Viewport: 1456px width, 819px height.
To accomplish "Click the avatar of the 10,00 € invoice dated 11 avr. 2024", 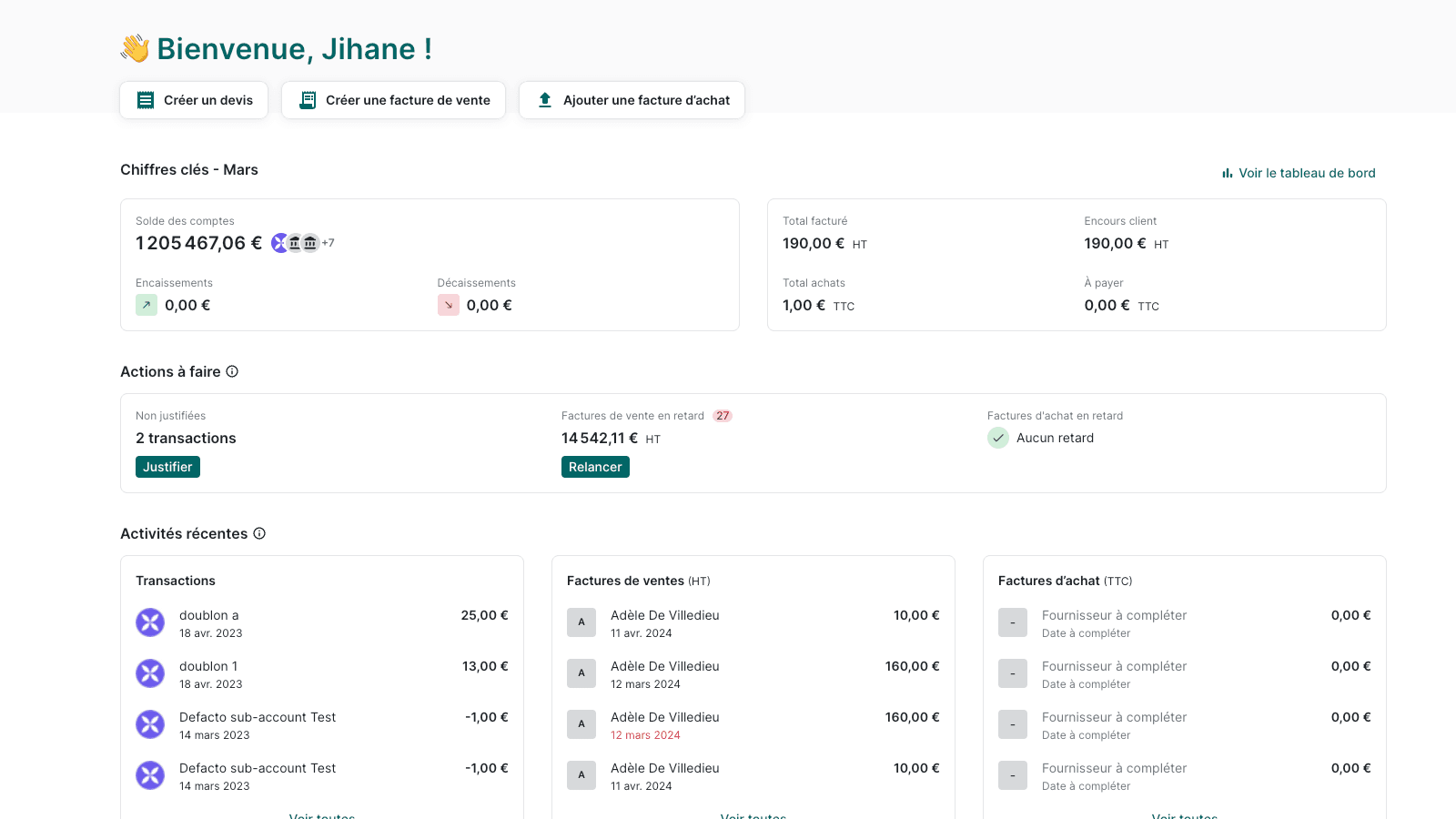I will pos(581,622).
